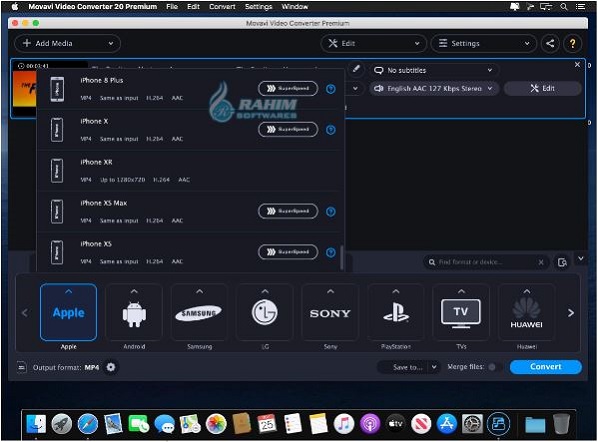Open the Edit dropdown in the toolbar
This screenshot has height=442, width=598.
373,43
